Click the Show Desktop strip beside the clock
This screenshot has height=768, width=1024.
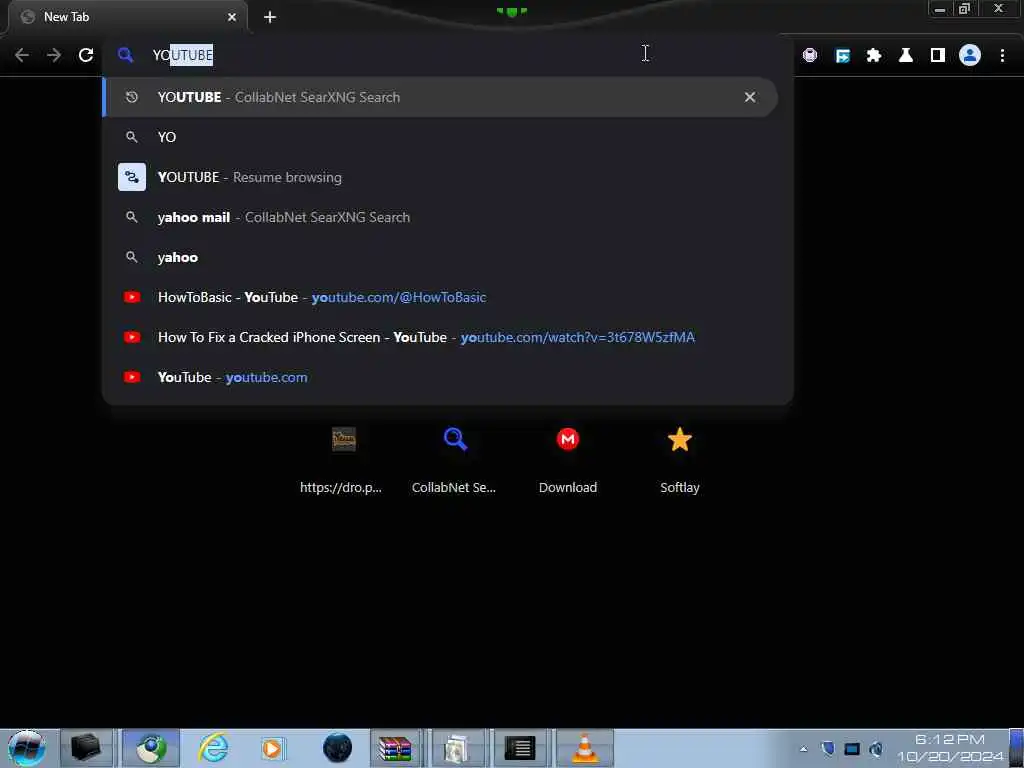[x=1017, y=748]
